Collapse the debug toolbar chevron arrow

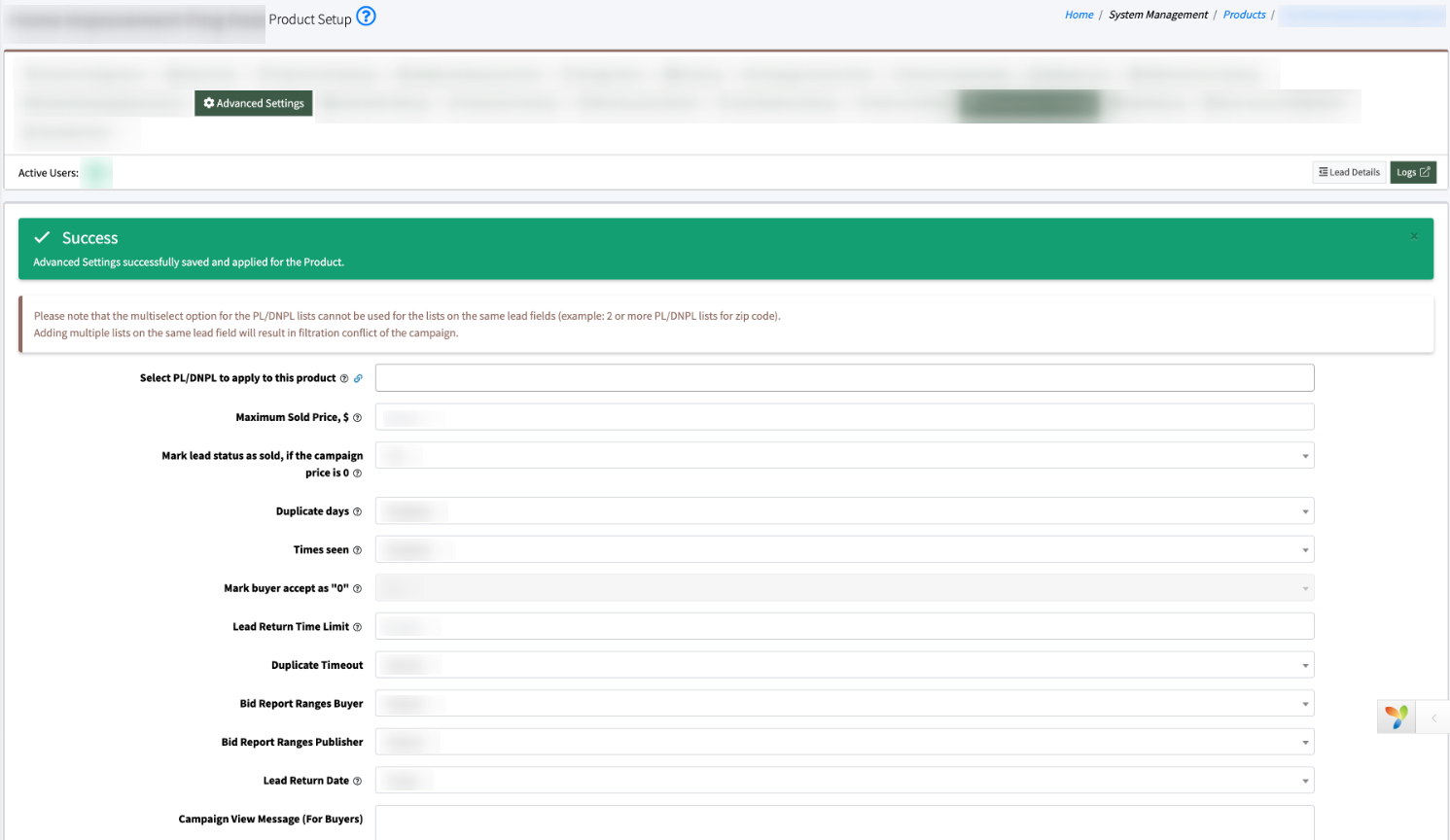point(1433,717)
